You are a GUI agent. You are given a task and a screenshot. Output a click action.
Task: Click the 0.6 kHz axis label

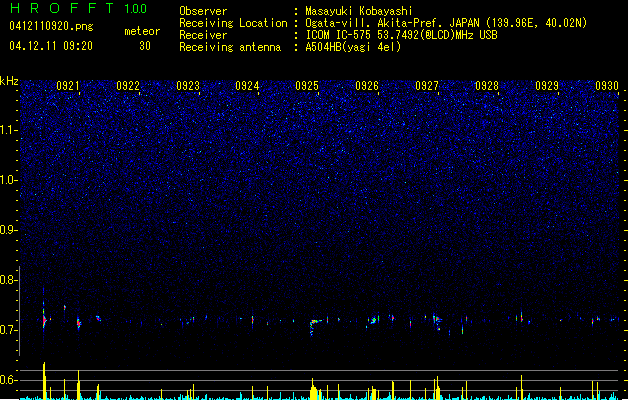click(8, 380)
